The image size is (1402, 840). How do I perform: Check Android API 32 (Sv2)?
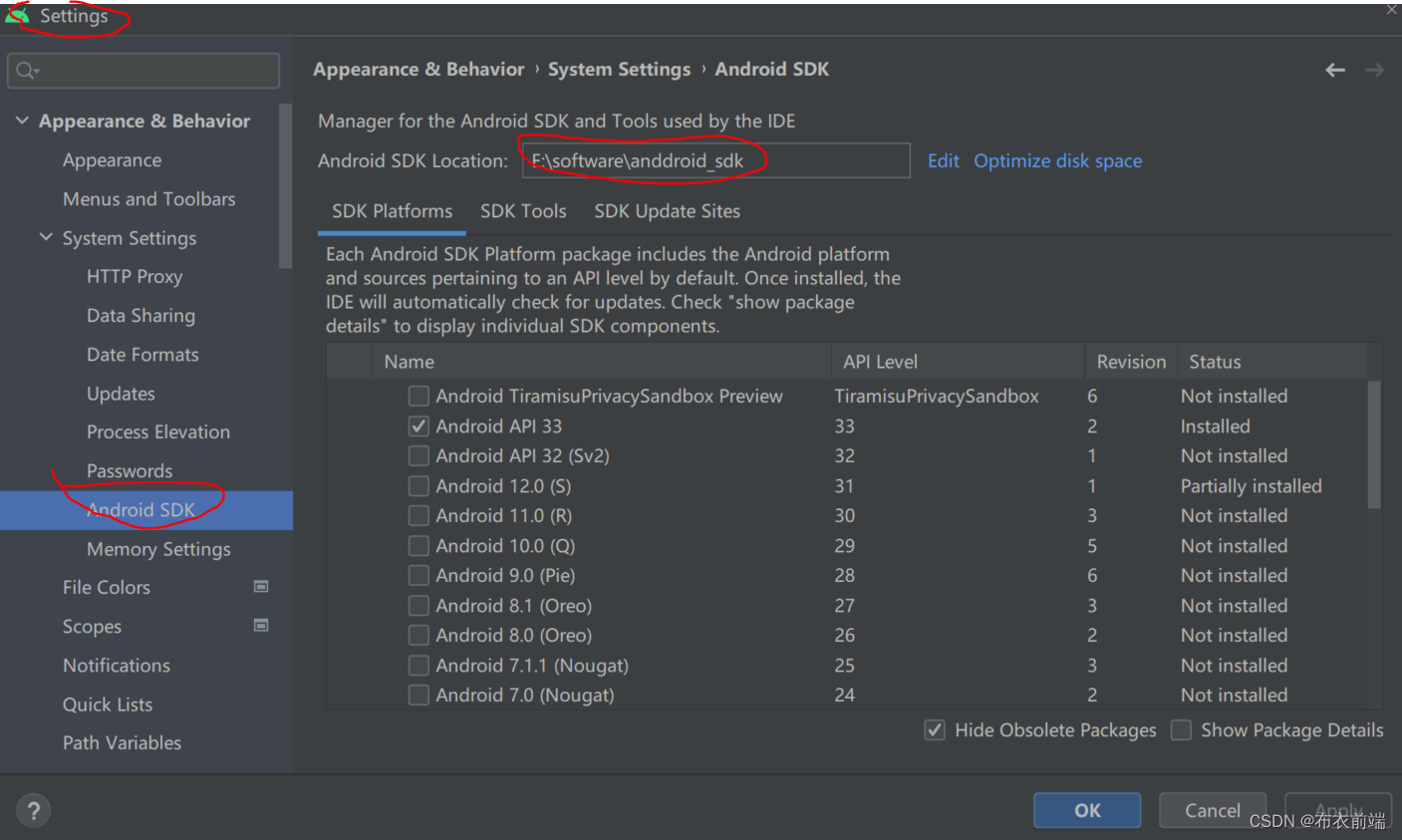coord(419,456)
